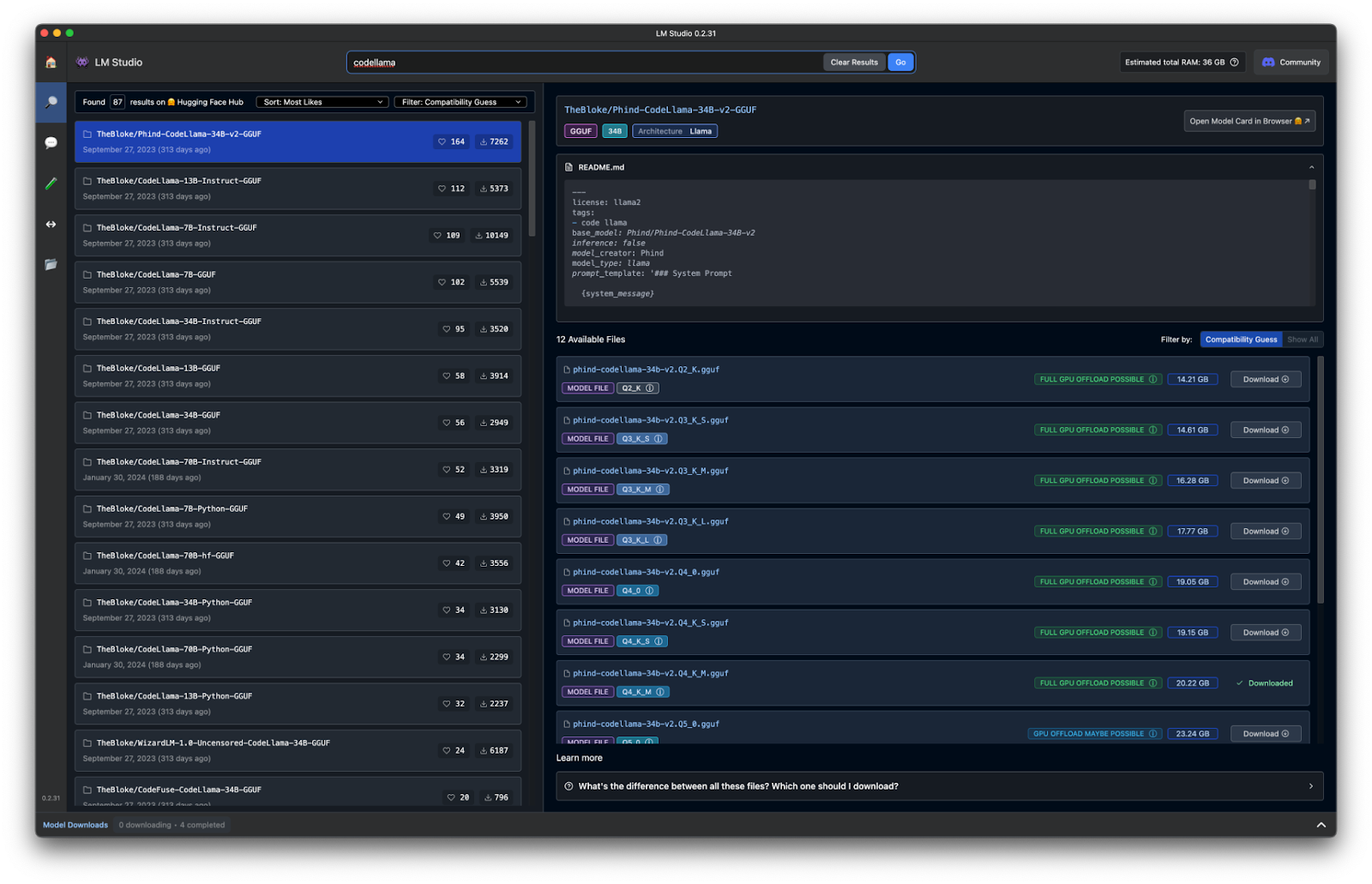
Task: Expand the Model Downloads bottom panel chevron
Action: [x=1321, y=825]
